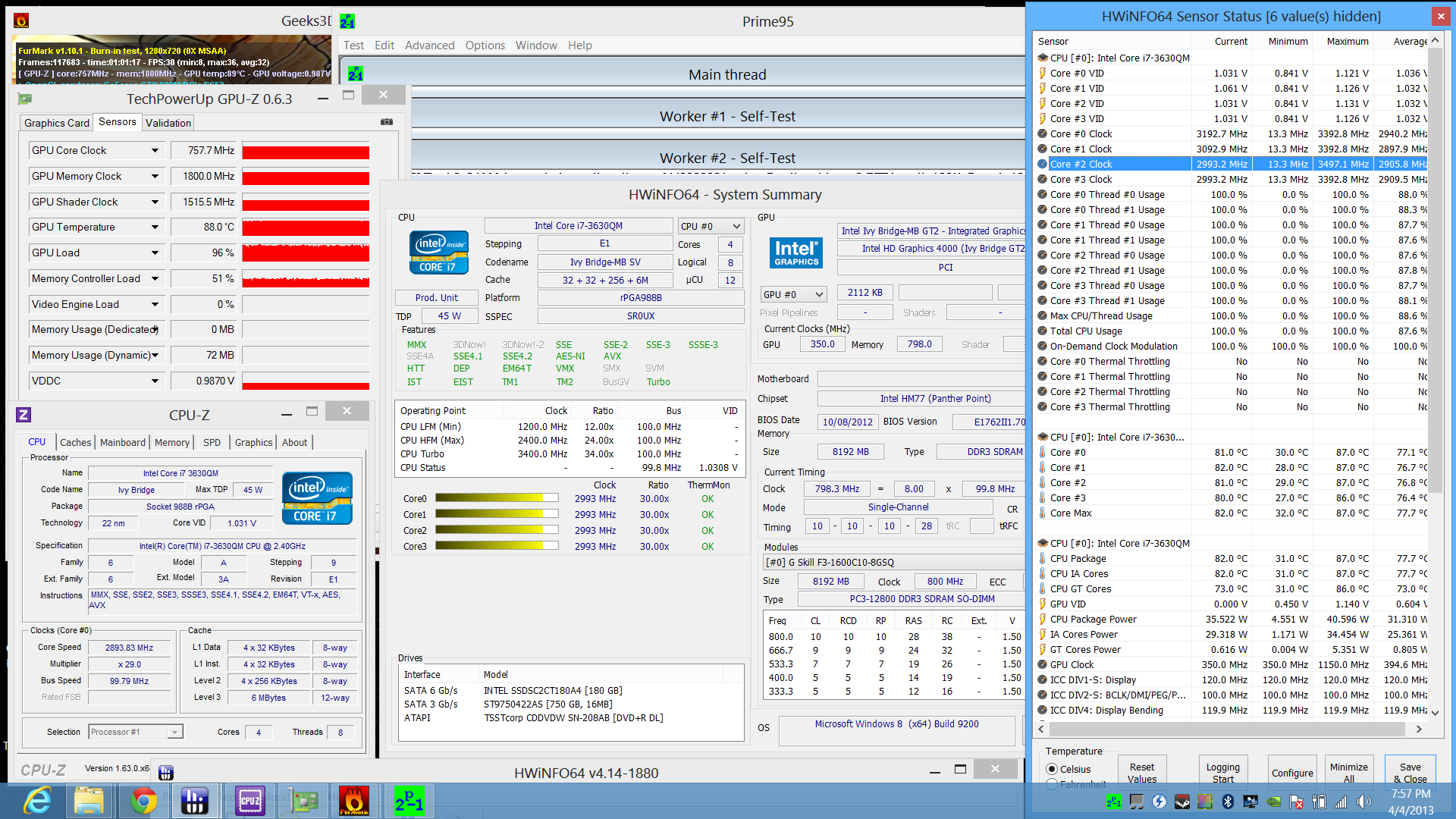Open File Explorer from the taskbar

point(89,801)
